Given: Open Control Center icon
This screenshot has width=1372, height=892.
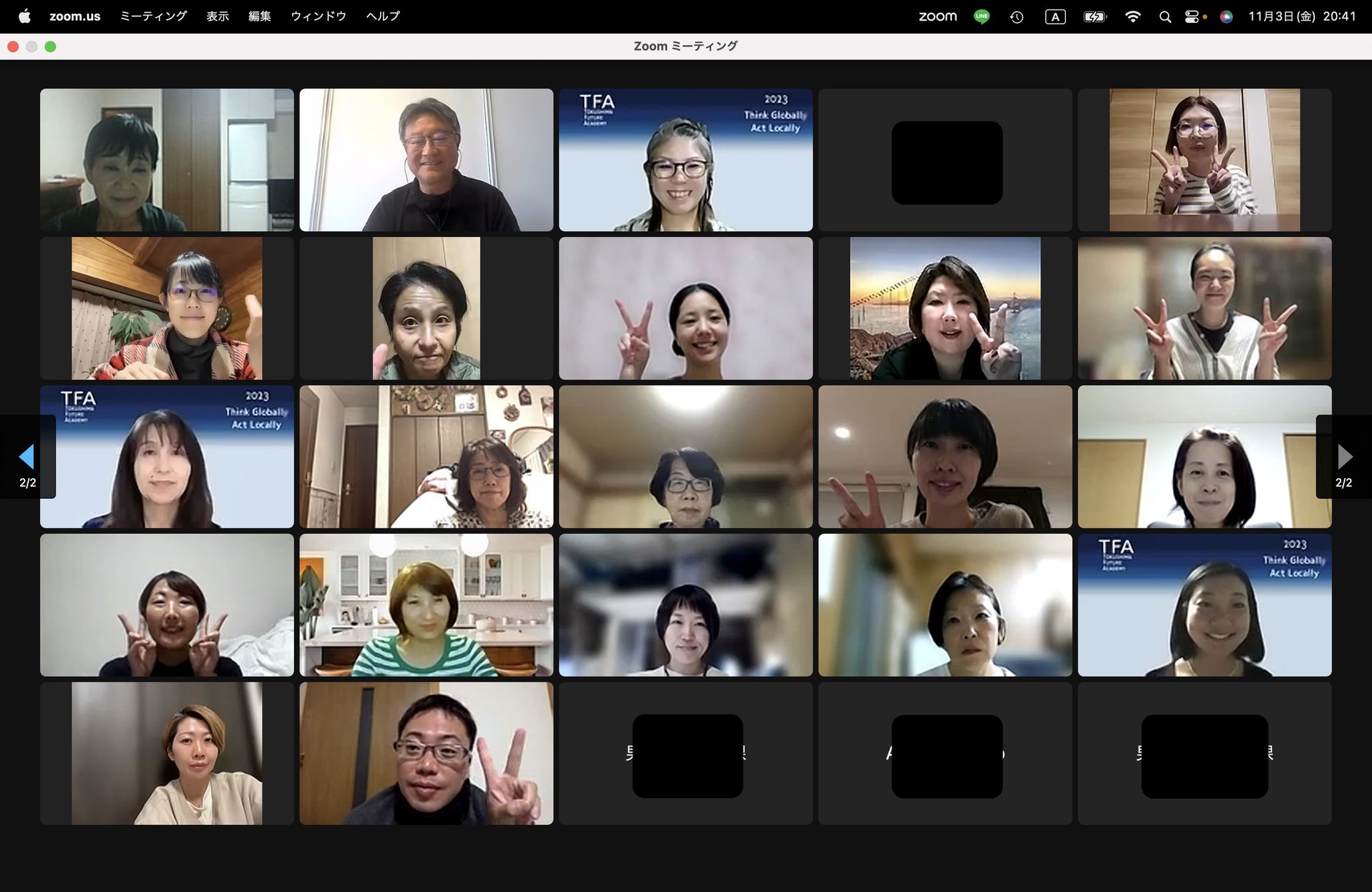Looking at the screenshot, I should (x=1192, y=17).
